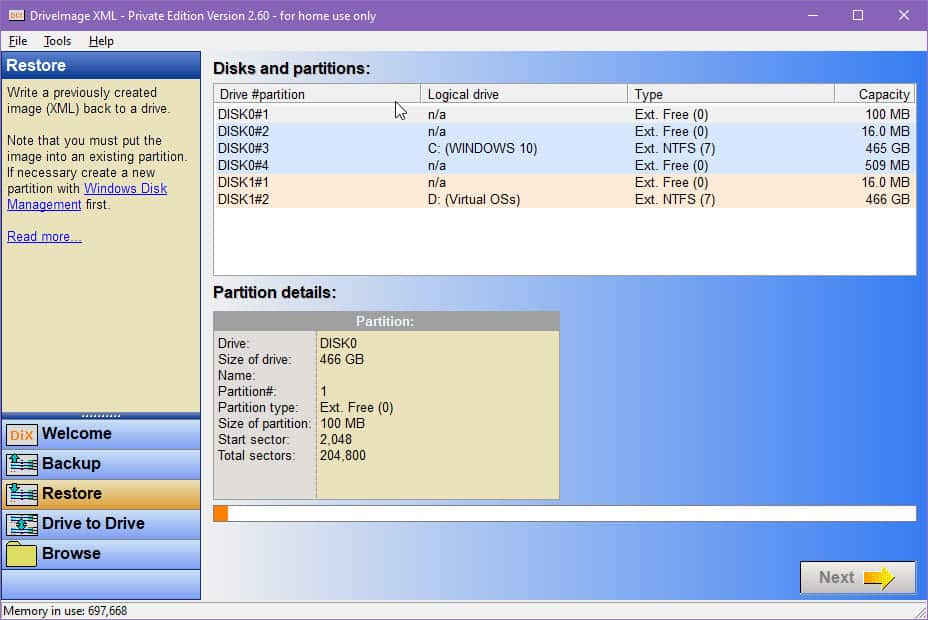Click the Backup drive icon

[22, 464]
